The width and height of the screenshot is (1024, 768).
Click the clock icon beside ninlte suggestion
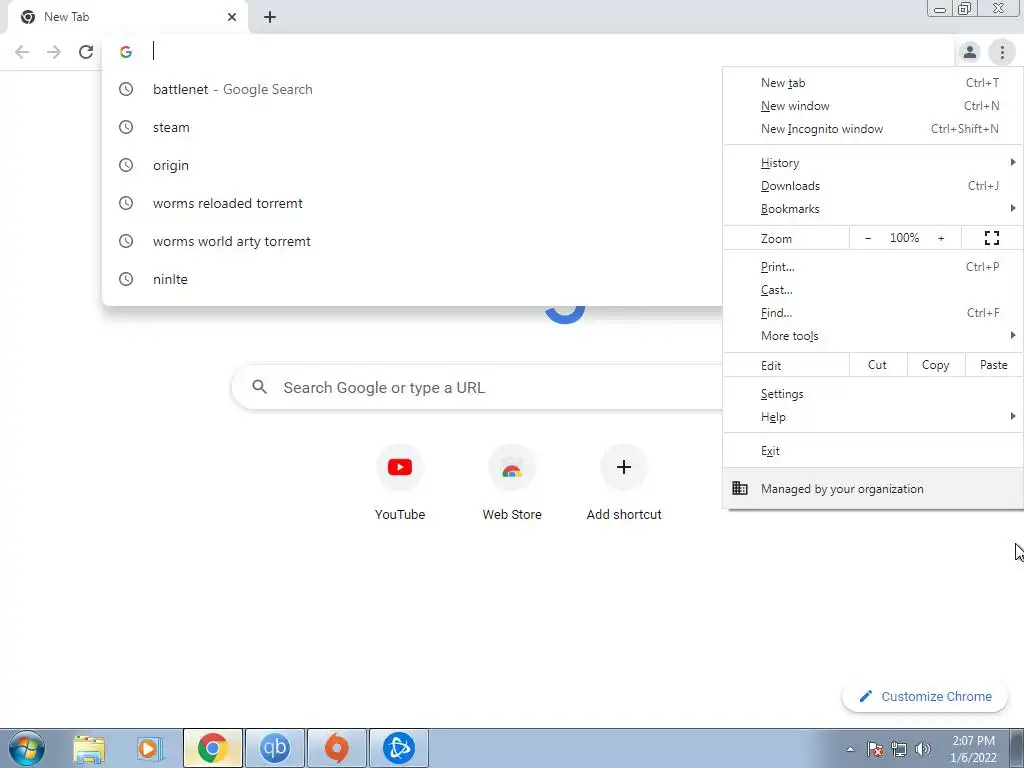pyautogui.click(x=126, y=279)
